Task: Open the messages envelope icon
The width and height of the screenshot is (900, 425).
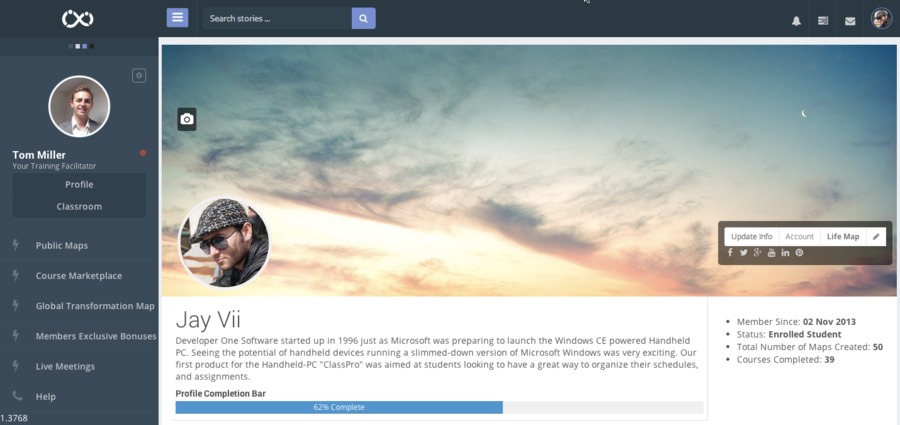Action: (850, 21)
